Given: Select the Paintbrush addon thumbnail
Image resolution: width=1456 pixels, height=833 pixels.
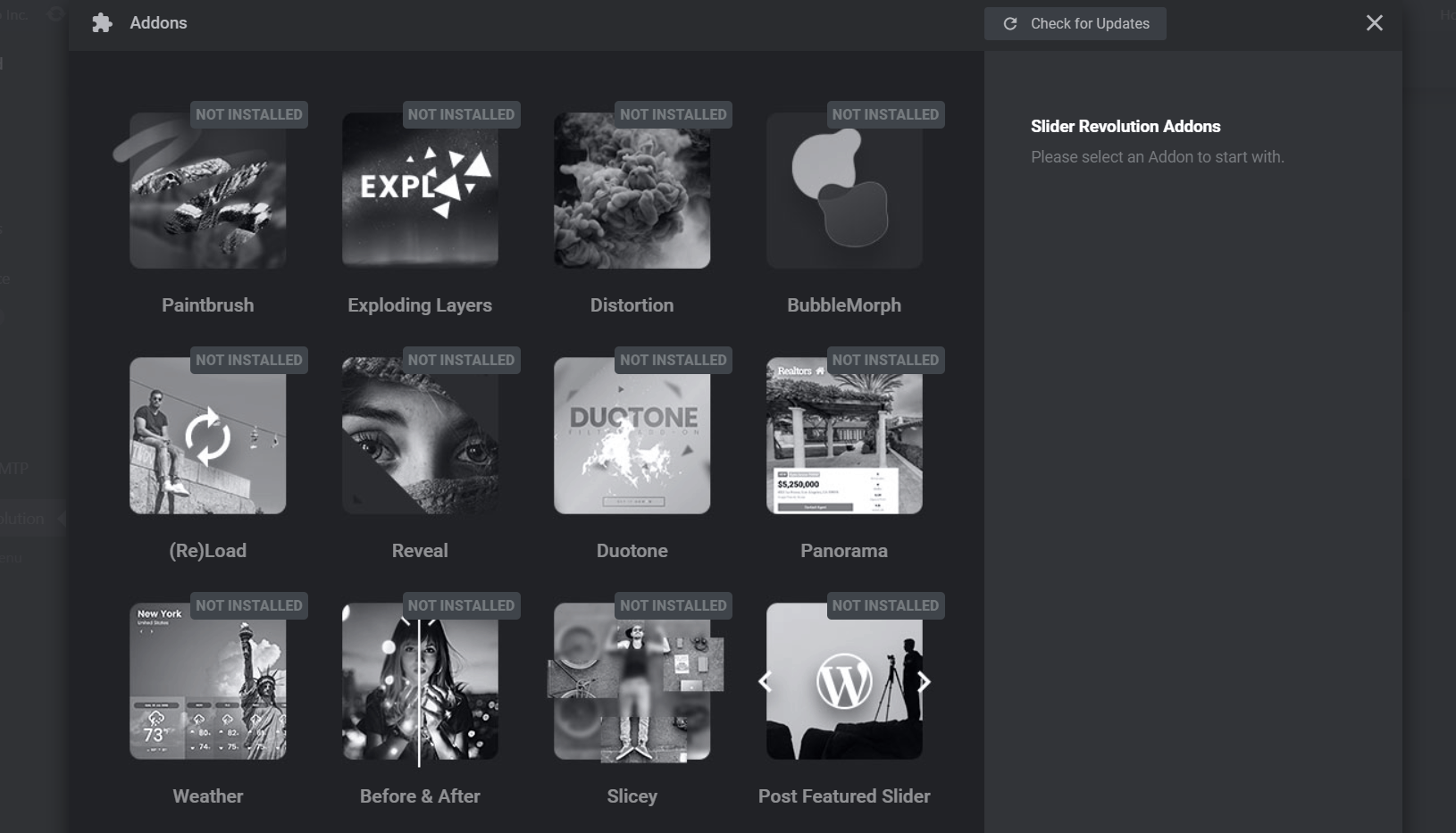Looking at the screenshot, I should pos(207,190).
